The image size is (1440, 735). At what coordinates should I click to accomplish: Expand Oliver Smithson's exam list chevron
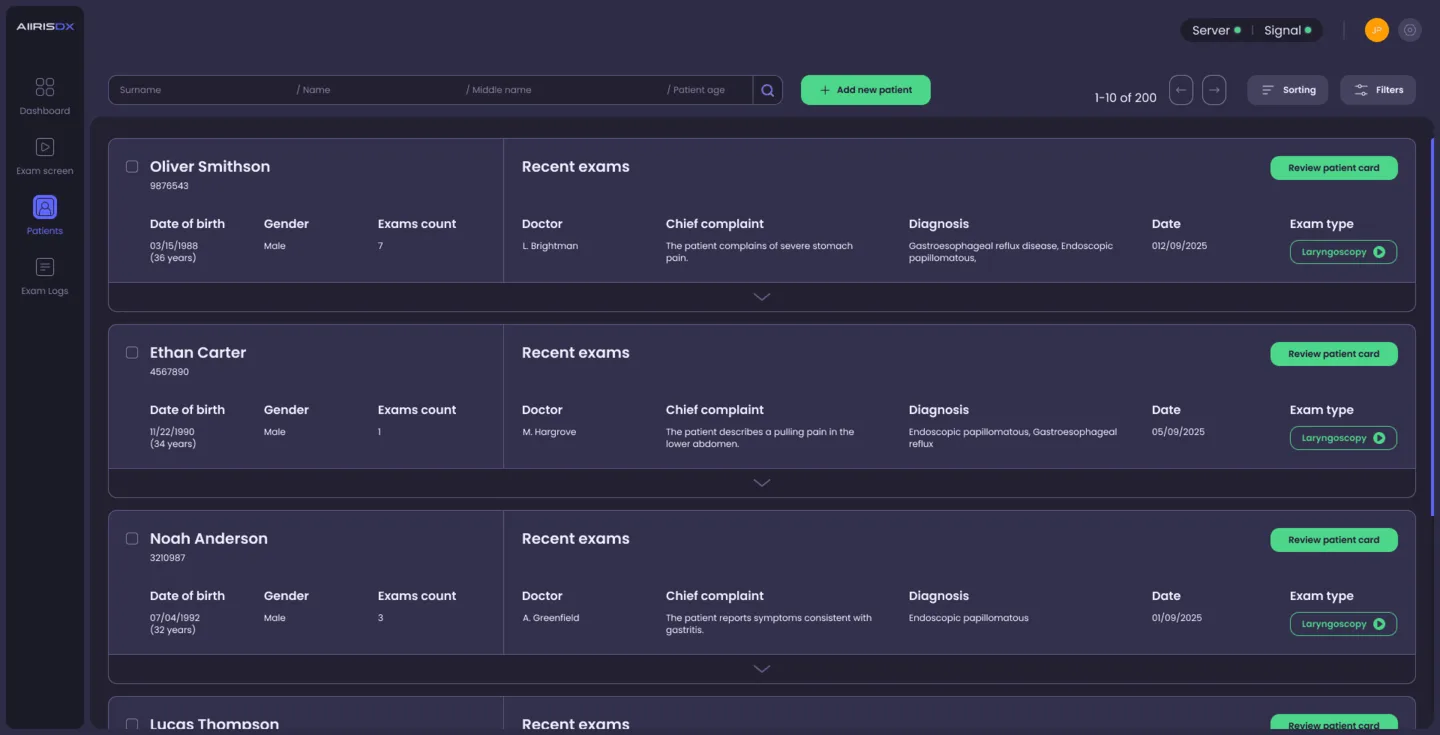(762, 297)
